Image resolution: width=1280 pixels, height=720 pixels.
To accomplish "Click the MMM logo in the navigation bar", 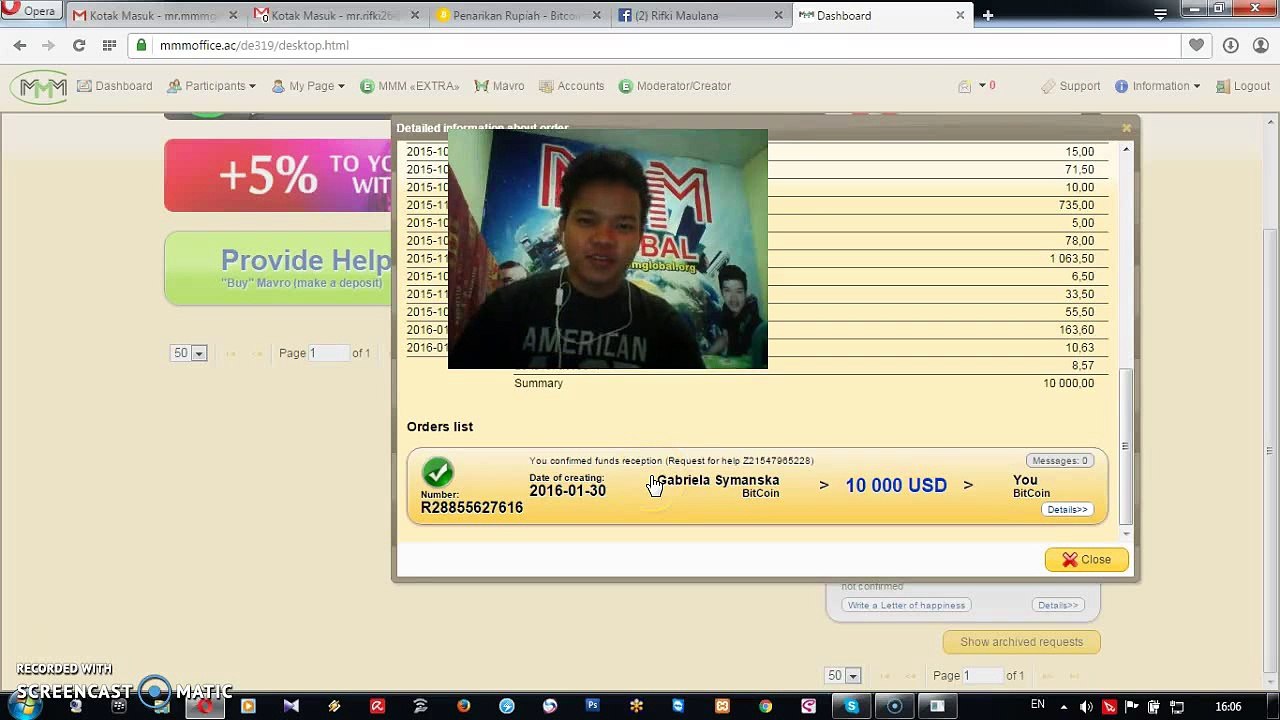I will [39, 87].
